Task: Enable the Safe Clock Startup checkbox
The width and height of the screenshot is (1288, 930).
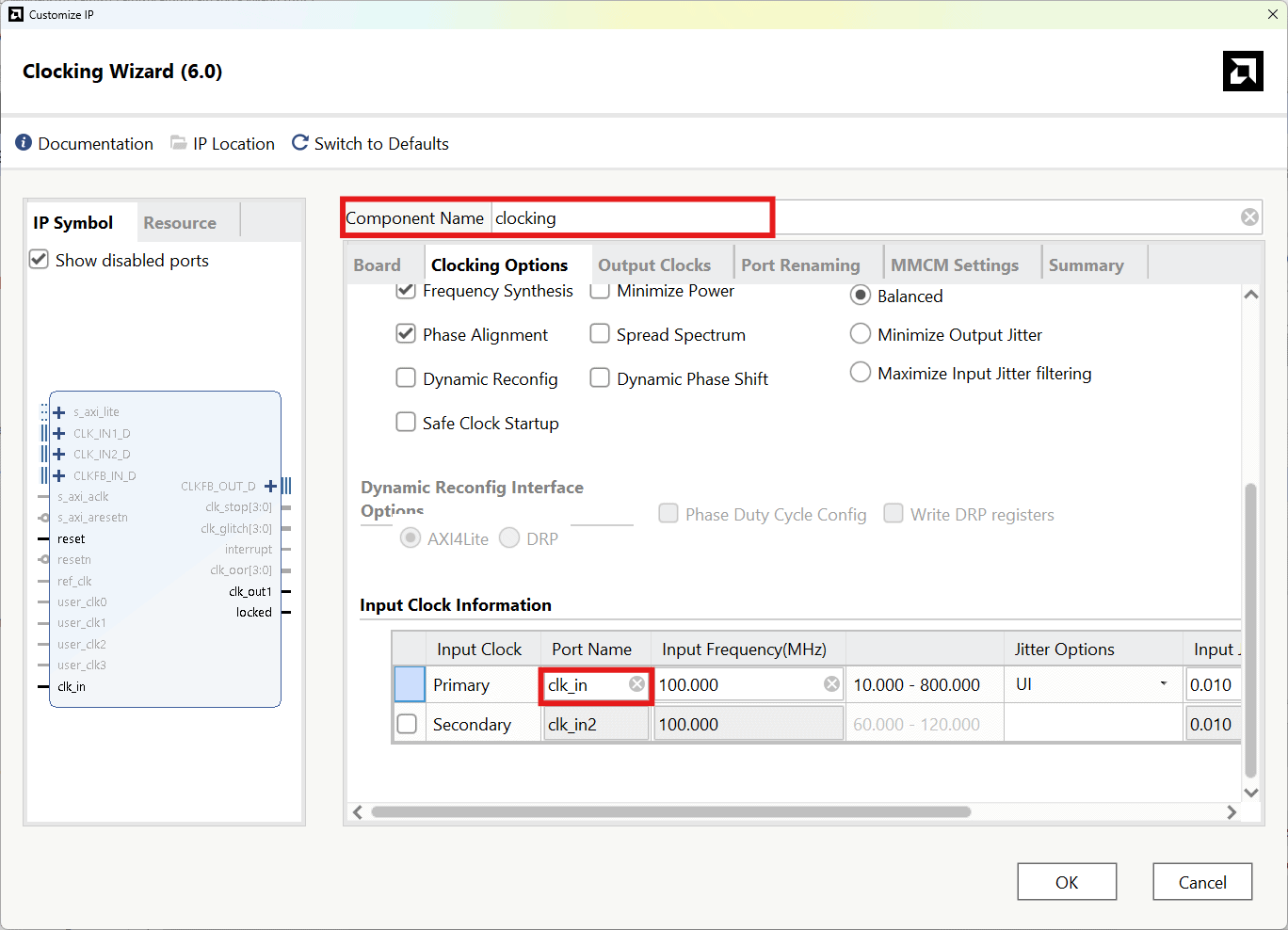Action: (406, 423)
